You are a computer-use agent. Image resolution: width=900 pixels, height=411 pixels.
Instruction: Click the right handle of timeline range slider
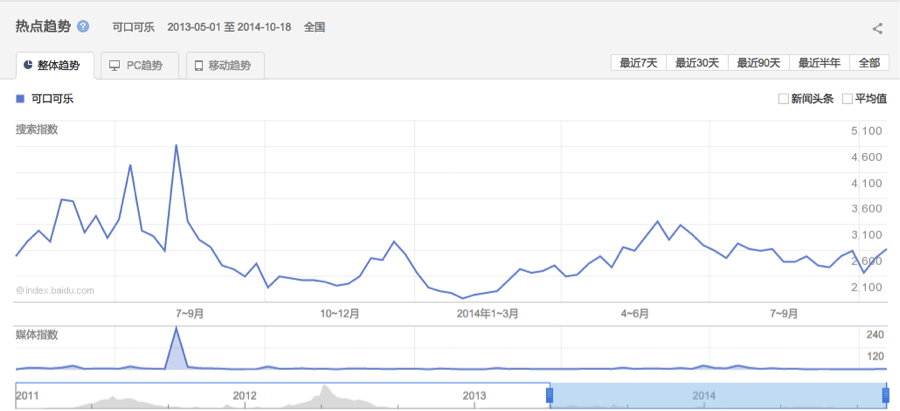[x=885, y=396]
